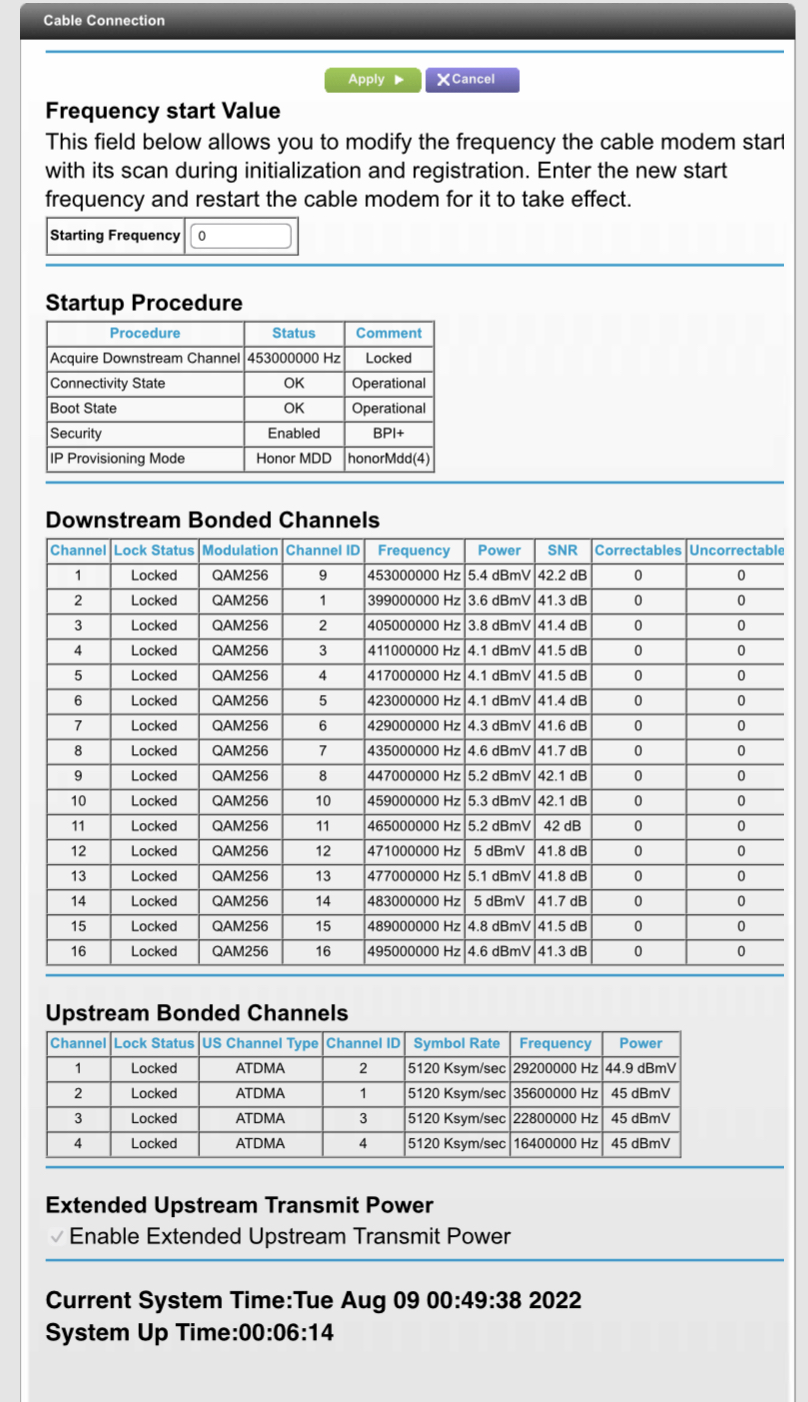Select the Procedure column header
The width and height of the screenshot is (808, 1402).
point(145,333)
